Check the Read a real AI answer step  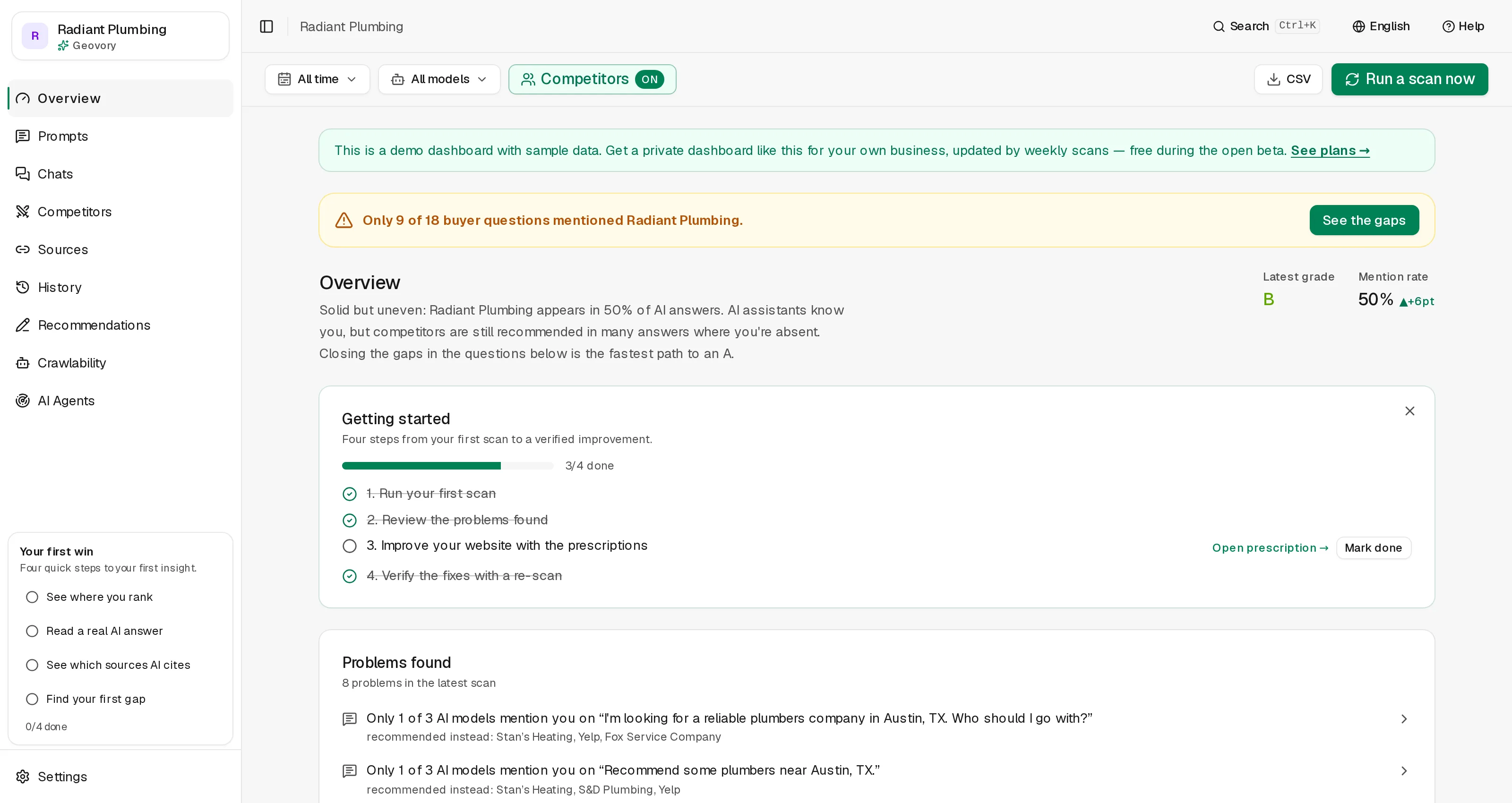[x=32, y=631]
